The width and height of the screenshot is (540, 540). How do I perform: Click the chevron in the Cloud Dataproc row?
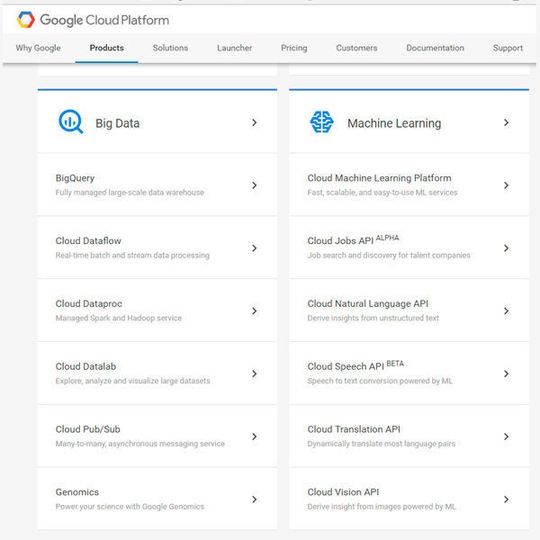point(254,311)
